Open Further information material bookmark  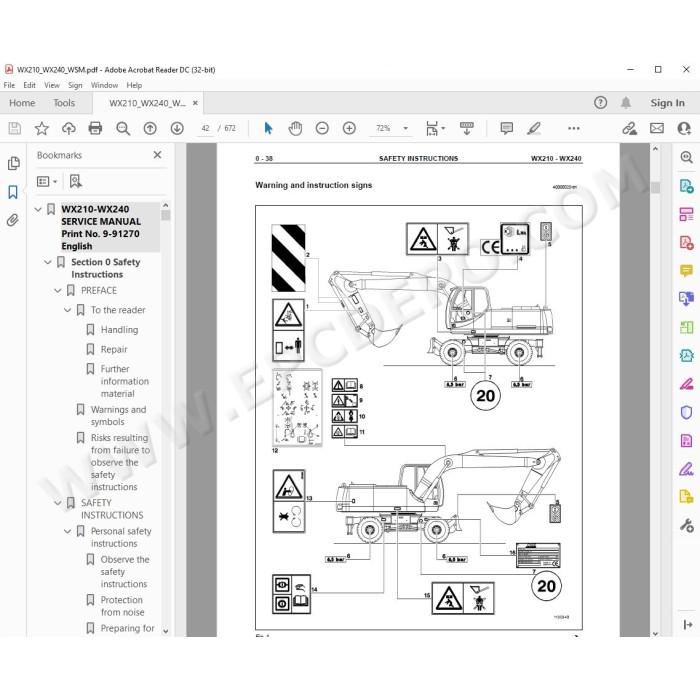125,381
